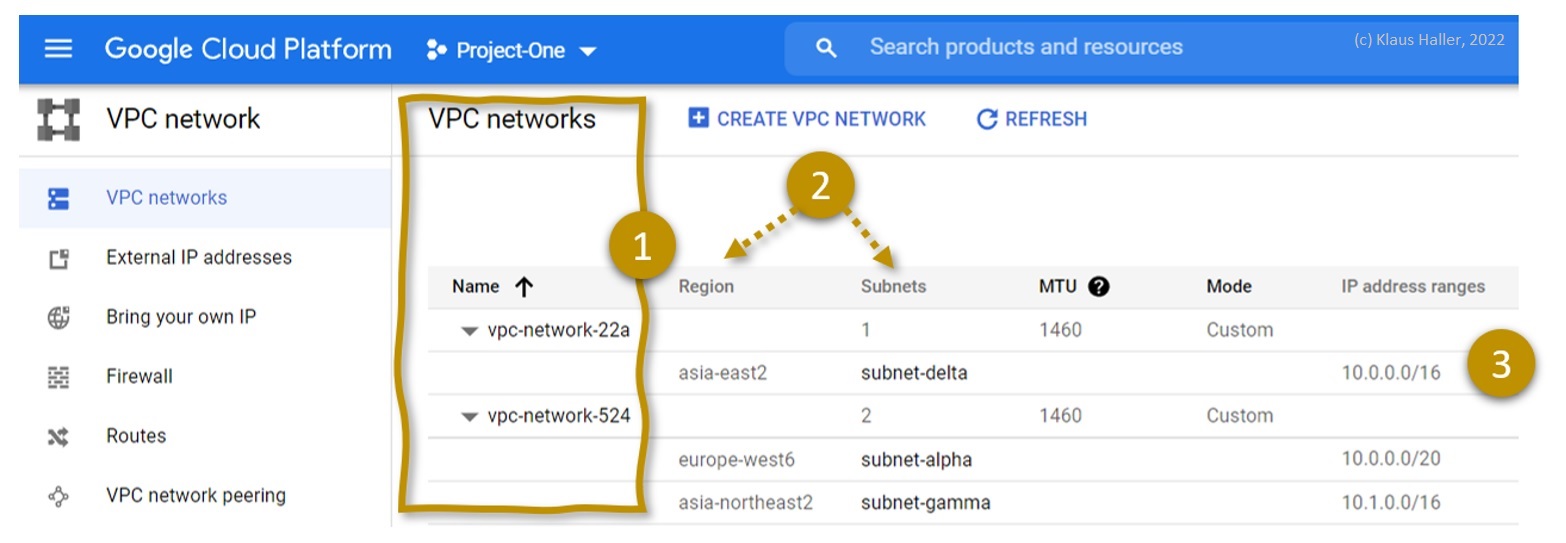Click the Bring your own IP globe icon
Viewport: 1566px width, 543px height.
pyautogui.click(x=59, y=318)
